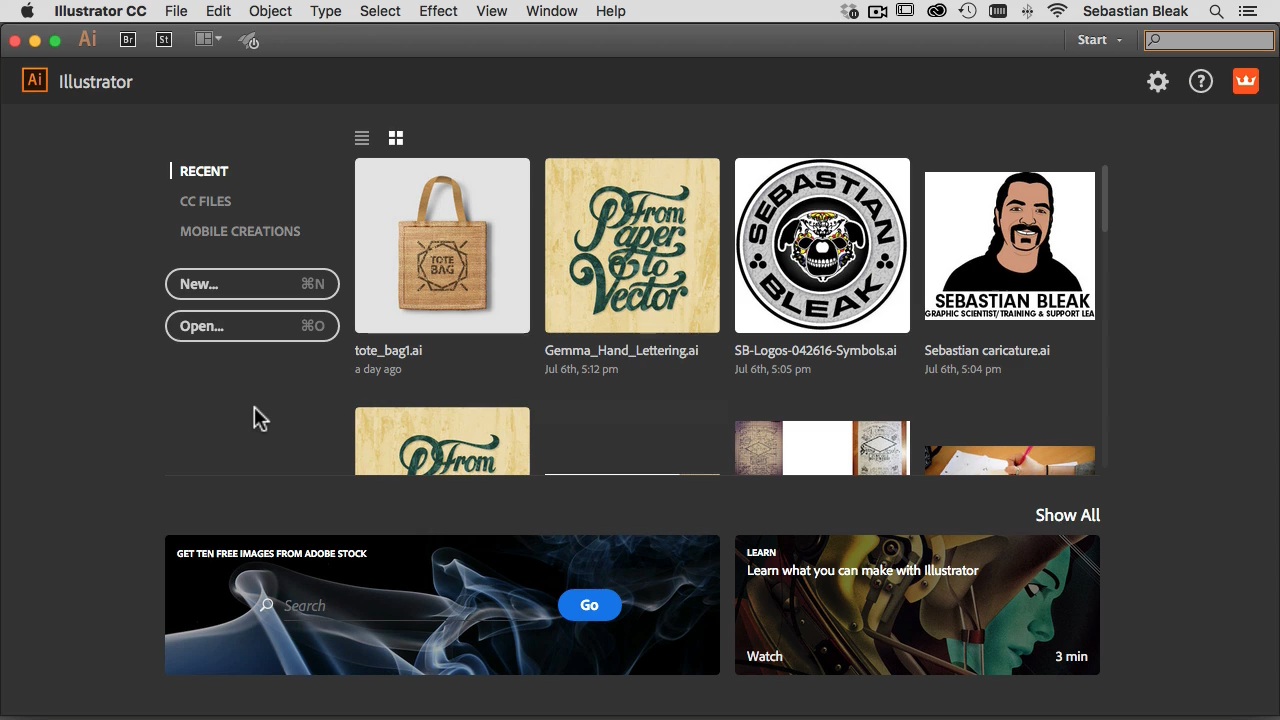
Task: Click the blue Go button
Action: click(x=589, y=605)
